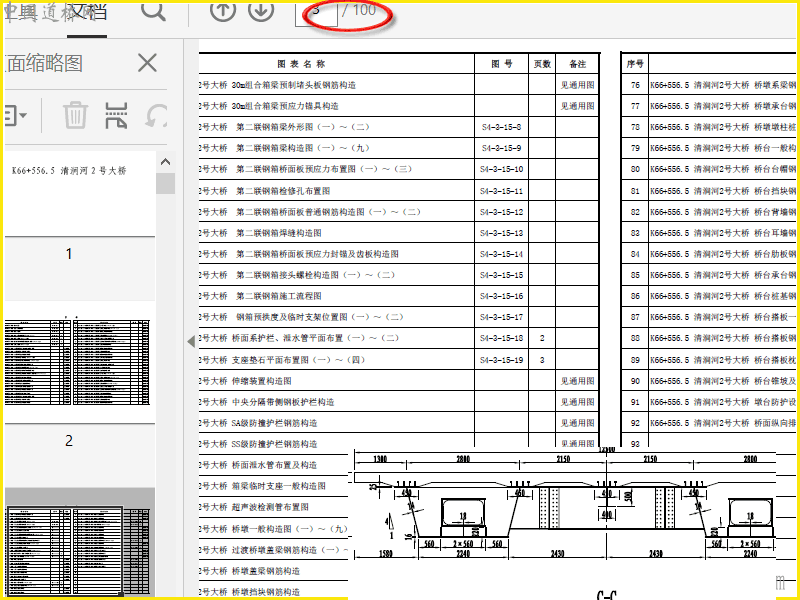Viewport: 800px width, 600px height.
Task: Click drawing number S4-3-15-14
Action: pyautogui.click(x=502, y=254)
